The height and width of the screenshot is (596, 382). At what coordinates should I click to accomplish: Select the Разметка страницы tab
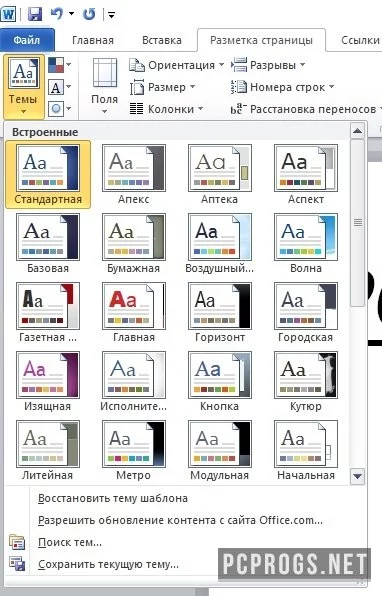click(262, 40)
